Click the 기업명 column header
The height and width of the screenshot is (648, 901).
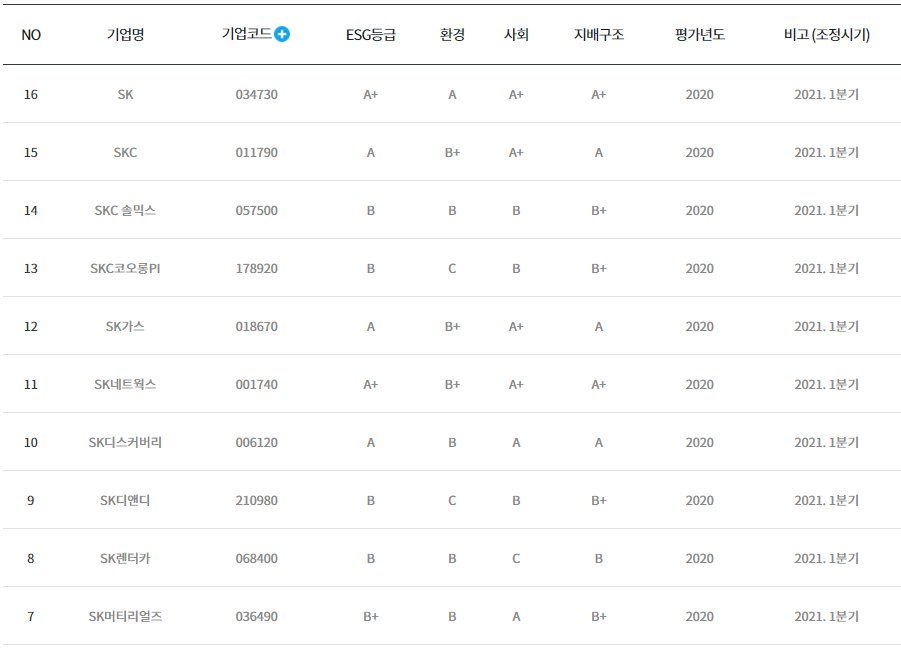pos(125,34)
